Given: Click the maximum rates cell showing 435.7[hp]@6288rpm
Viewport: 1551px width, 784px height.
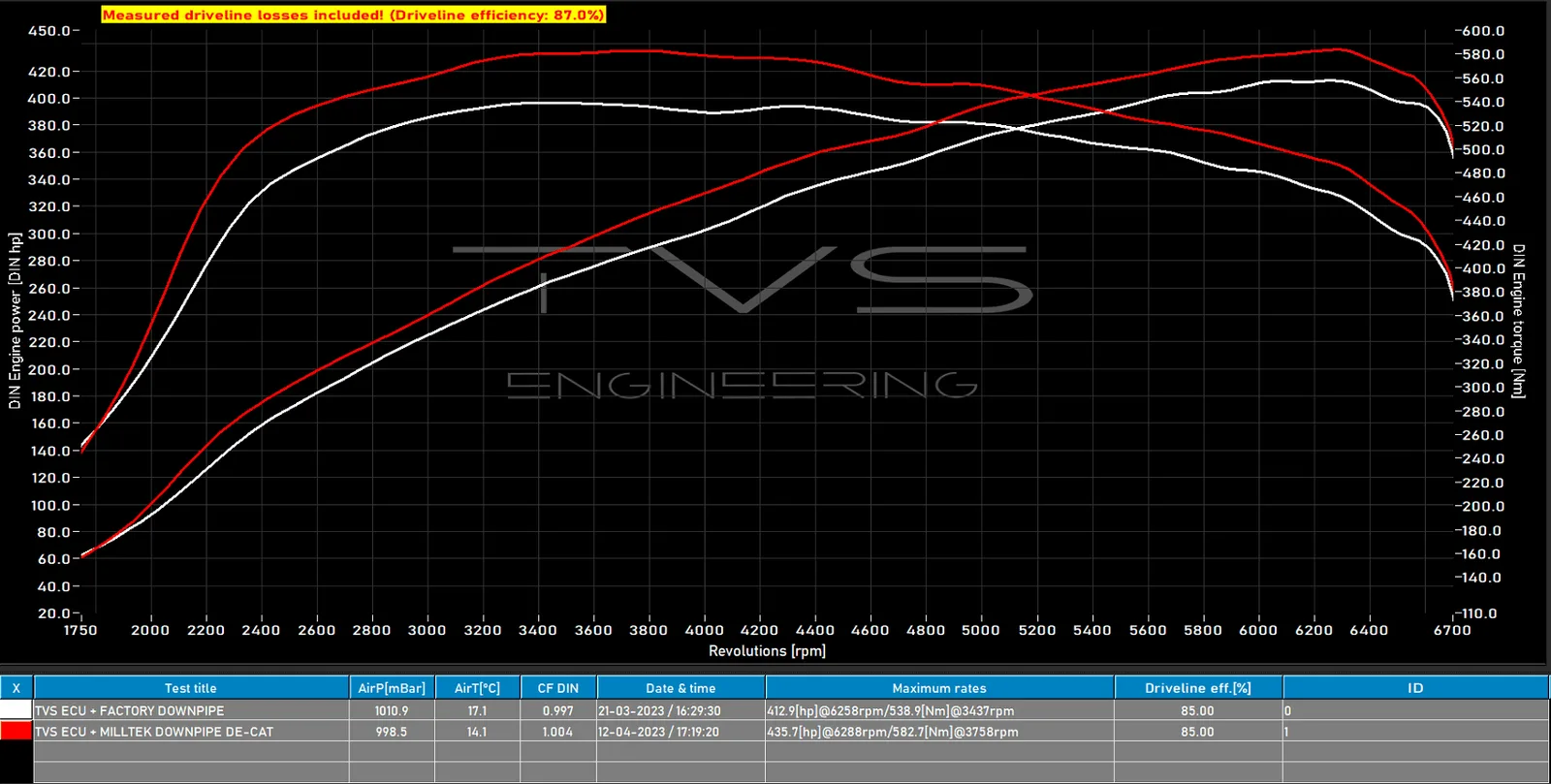Looking at the screenshot, I should tap(939, 732).
